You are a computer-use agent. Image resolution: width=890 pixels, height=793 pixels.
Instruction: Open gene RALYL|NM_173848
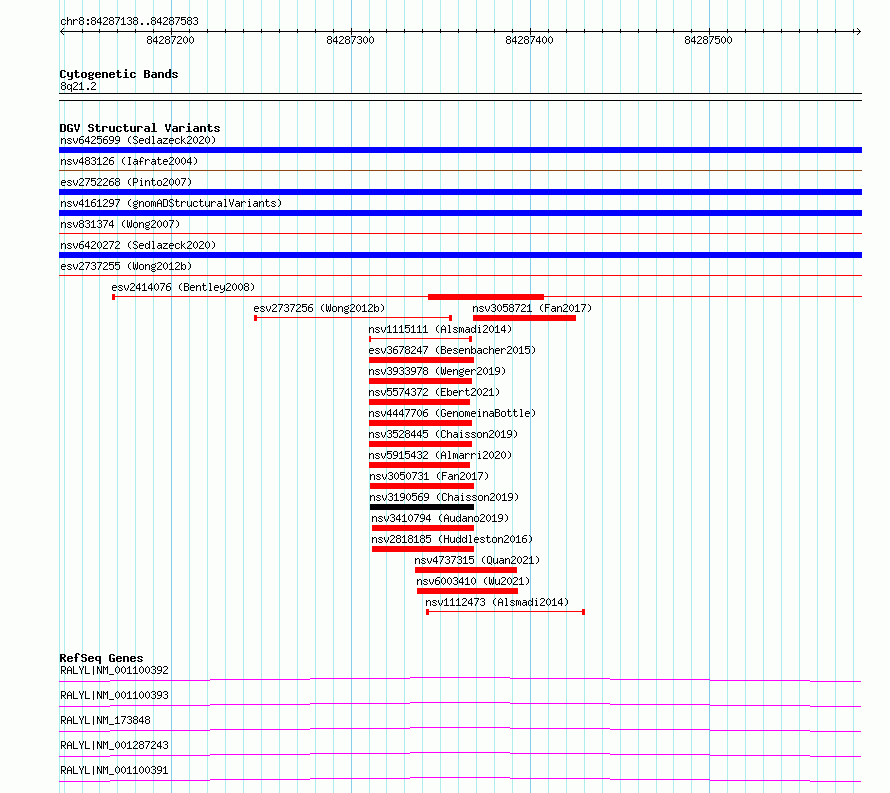coord(106,720)
